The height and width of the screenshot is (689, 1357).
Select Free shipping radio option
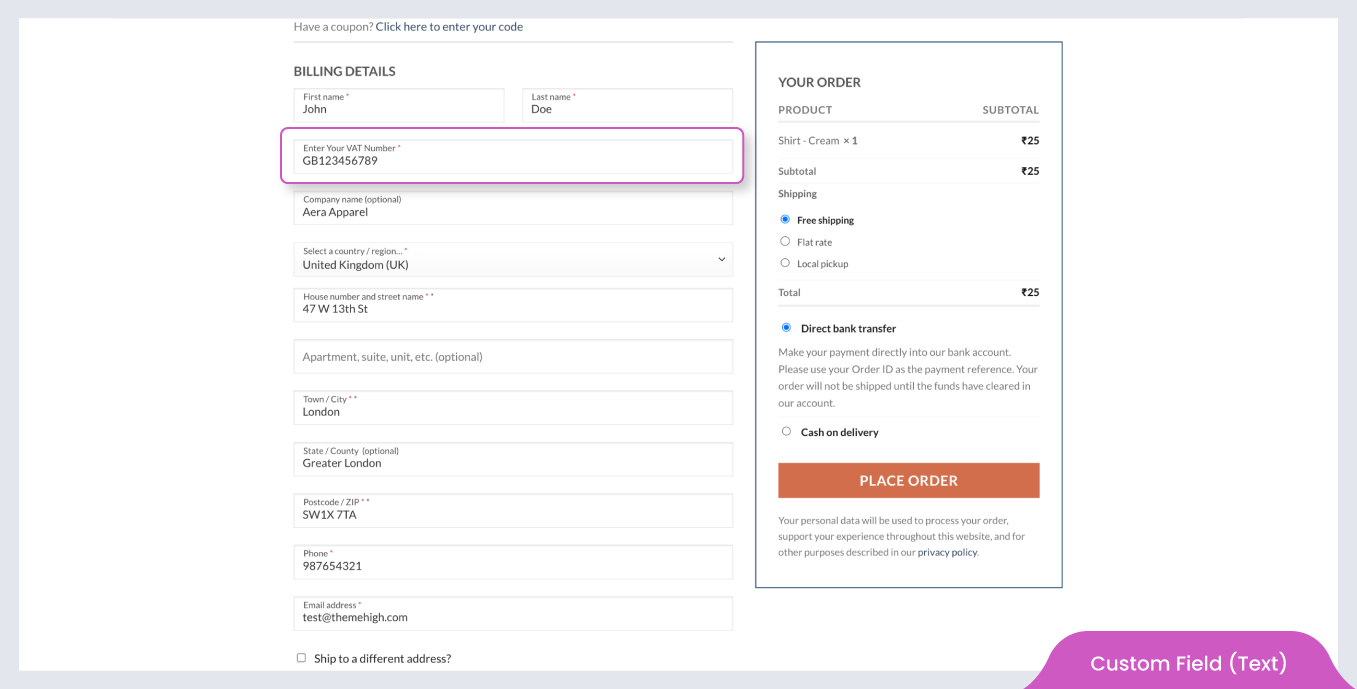coord(785,219)
